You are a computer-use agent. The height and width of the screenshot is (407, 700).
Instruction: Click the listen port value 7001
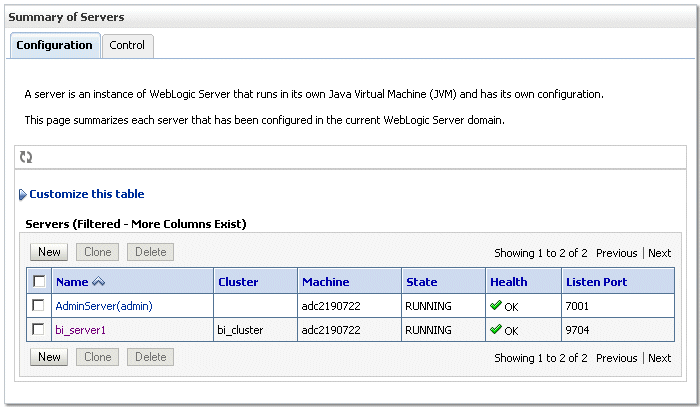(577, 306)
